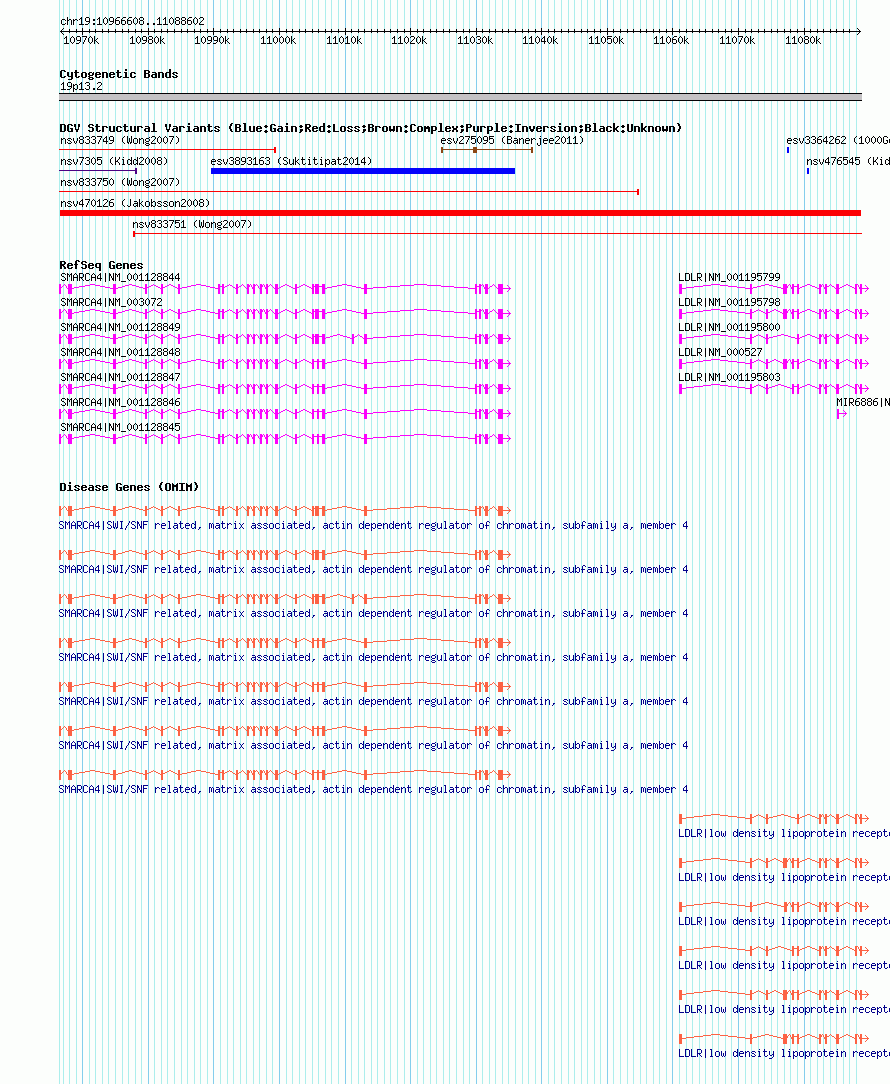
Task: Click the RefSeq Genes track title
Action: (x=101, y=265)
